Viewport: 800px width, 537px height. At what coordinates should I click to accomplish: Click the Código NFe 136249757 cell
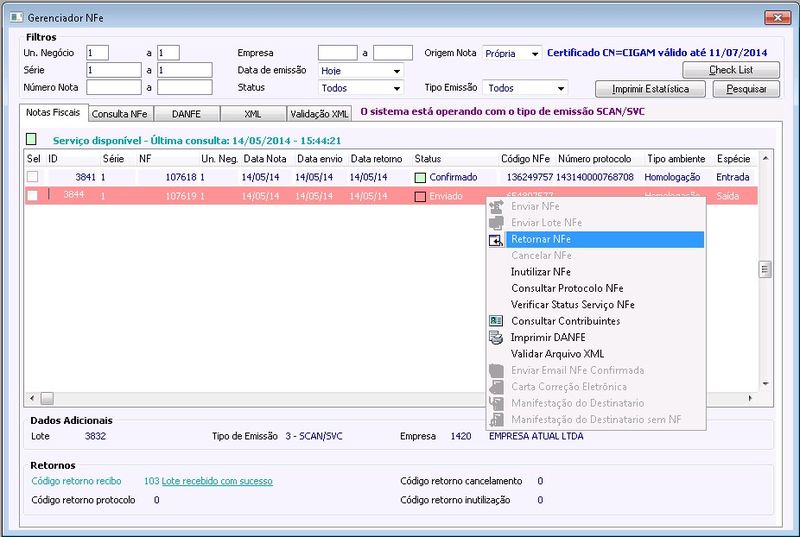tap(530, 177)
